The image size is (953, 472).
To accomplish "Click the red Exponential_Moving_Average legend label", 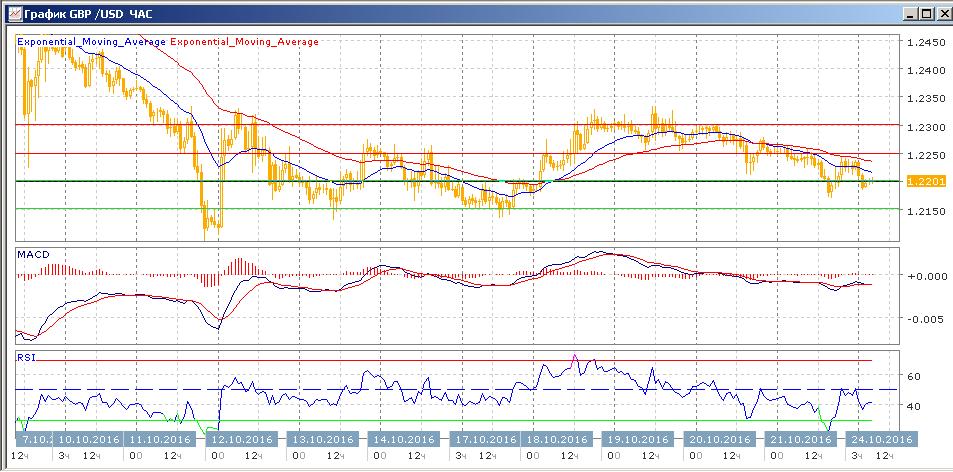I will [x=246, y=42].
